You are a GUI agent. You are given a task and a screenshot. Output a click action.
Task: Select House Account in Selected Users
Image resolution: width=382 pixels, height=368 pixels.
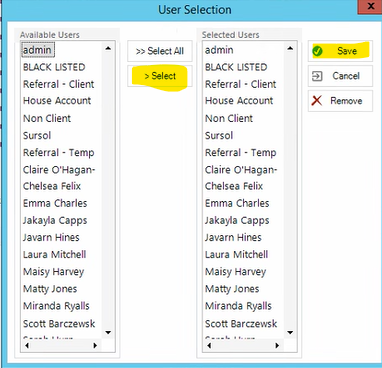(x=239, y=101)
